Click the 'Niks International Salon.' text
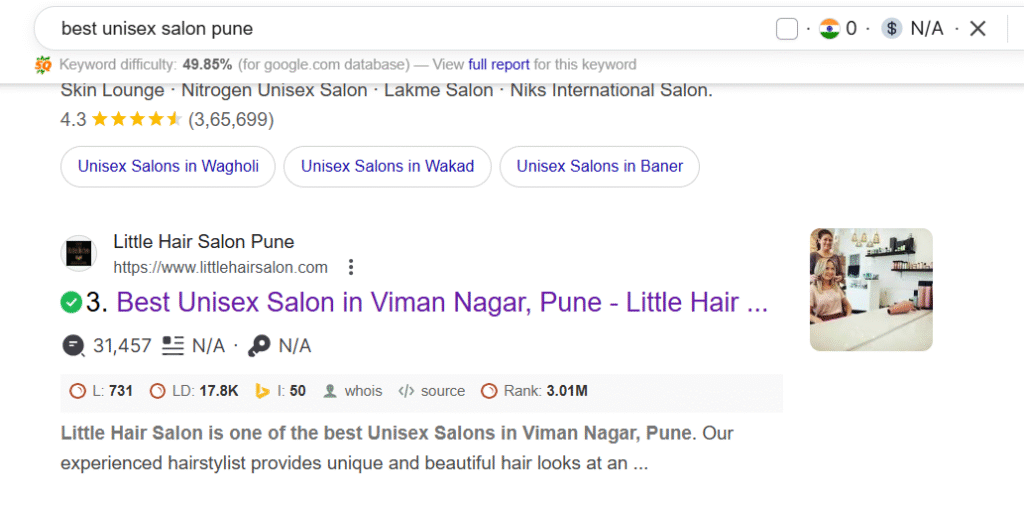This screenshot has width=1024, height=506. [611, 90]
